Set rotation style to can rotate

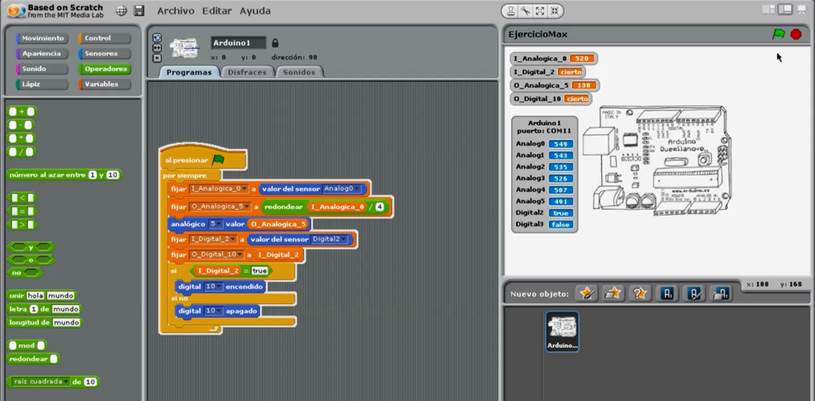[x=157, y=37]
